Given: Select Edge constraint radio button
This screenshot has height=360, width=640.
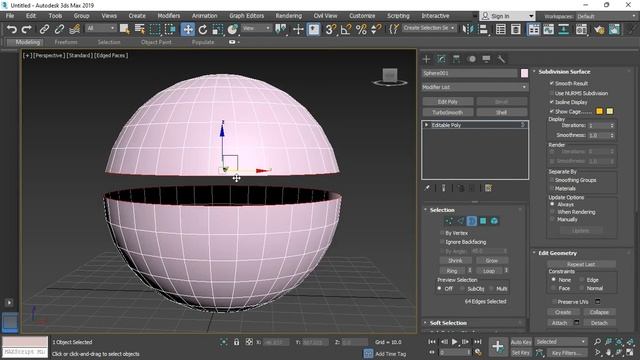Looking at the screenshot, I should (x=582, y=280).
